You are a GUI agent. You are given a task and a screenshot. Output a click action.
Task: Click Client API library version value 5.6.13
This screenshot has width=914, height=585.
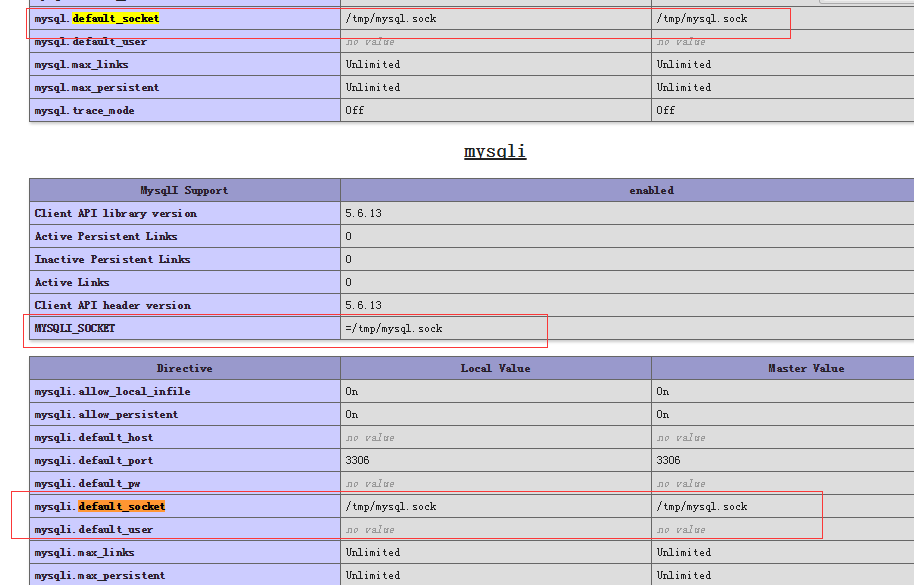click(363, 213)
